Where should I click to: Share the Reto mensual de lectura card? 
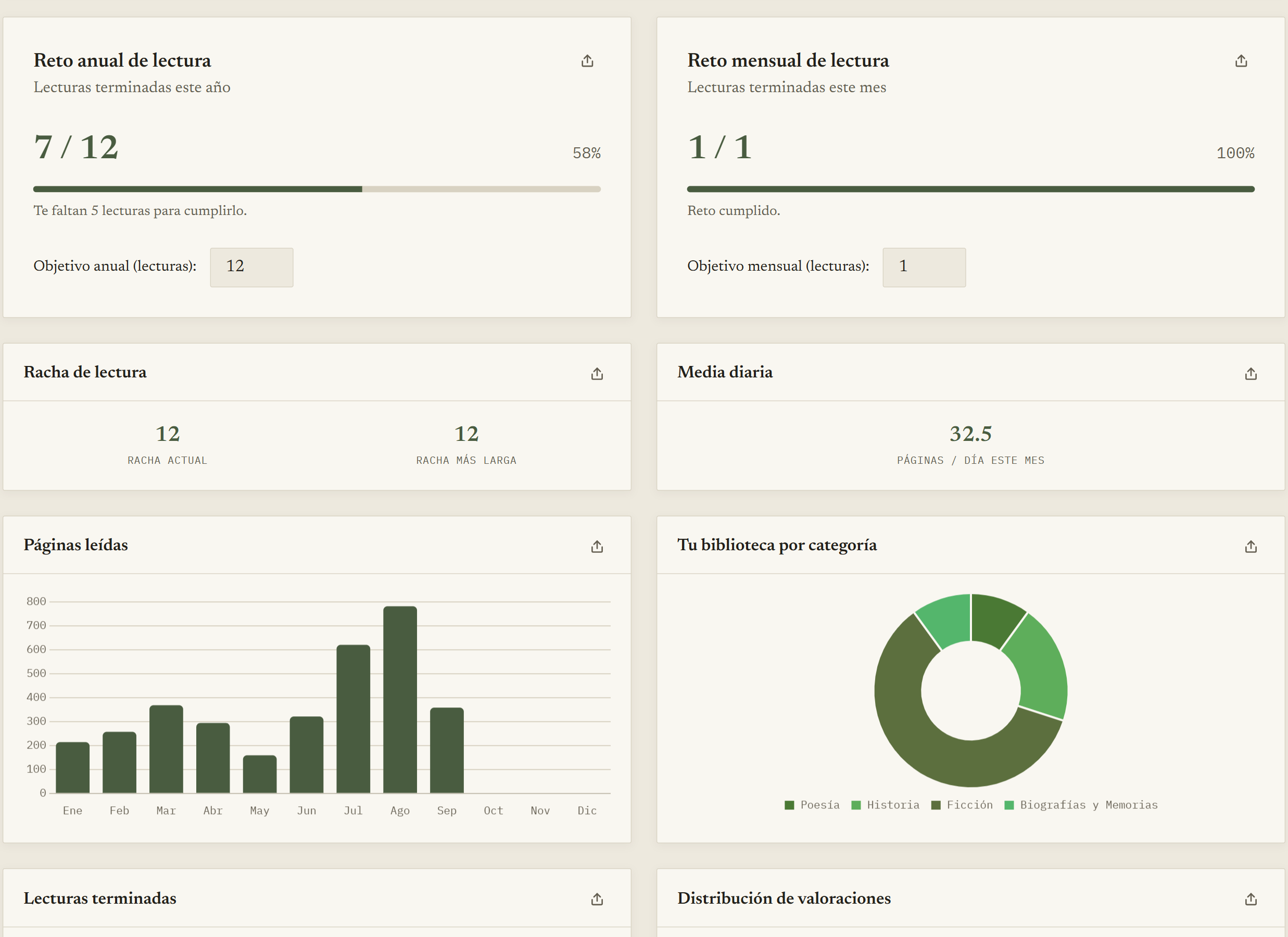tap(1241, 61)
